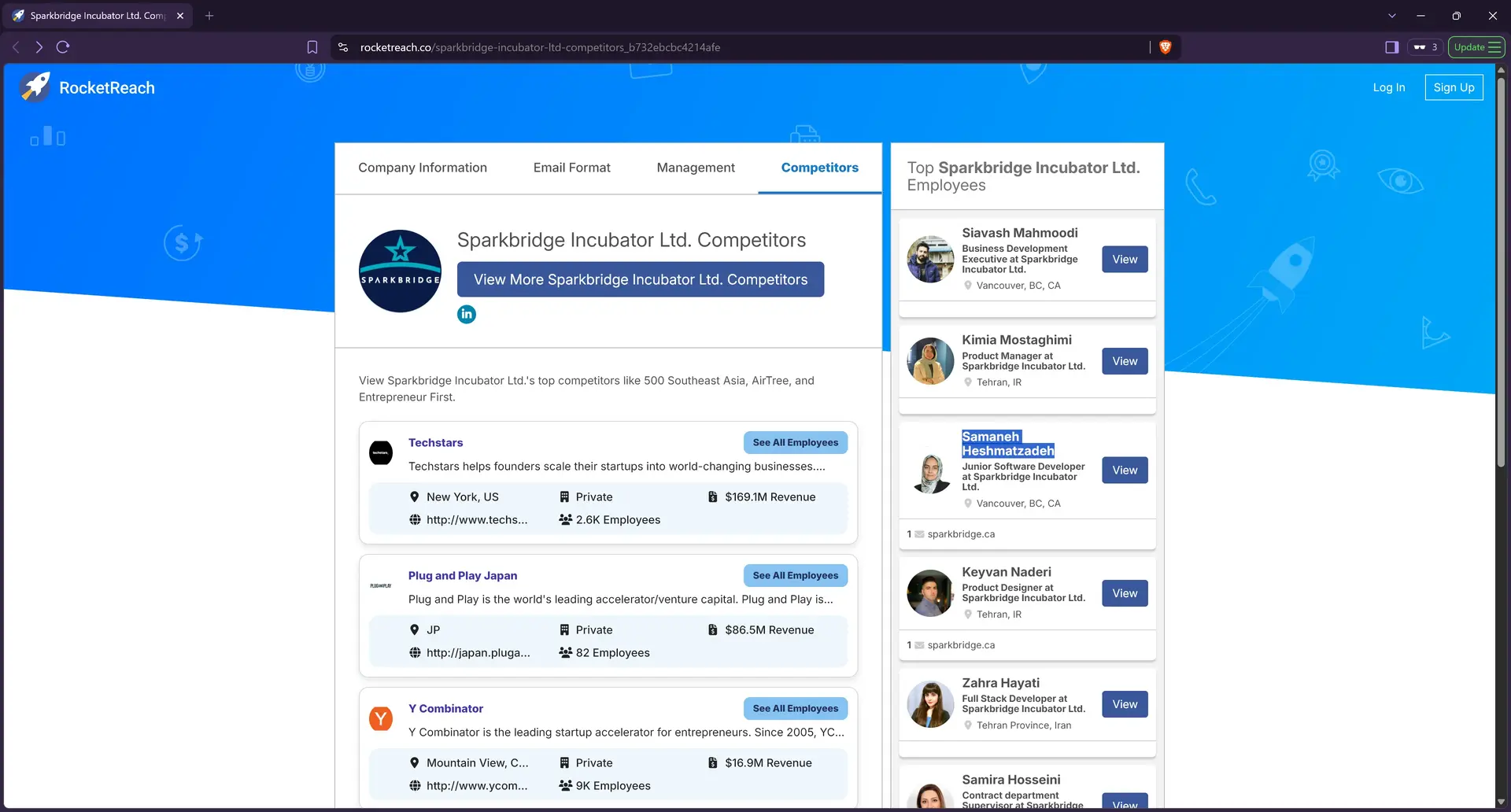Viewport: 1511px width, 812px height.
Task: See All Employees for Plug and Play Japan
Action: pyautogui.click(x=796, y=576)
